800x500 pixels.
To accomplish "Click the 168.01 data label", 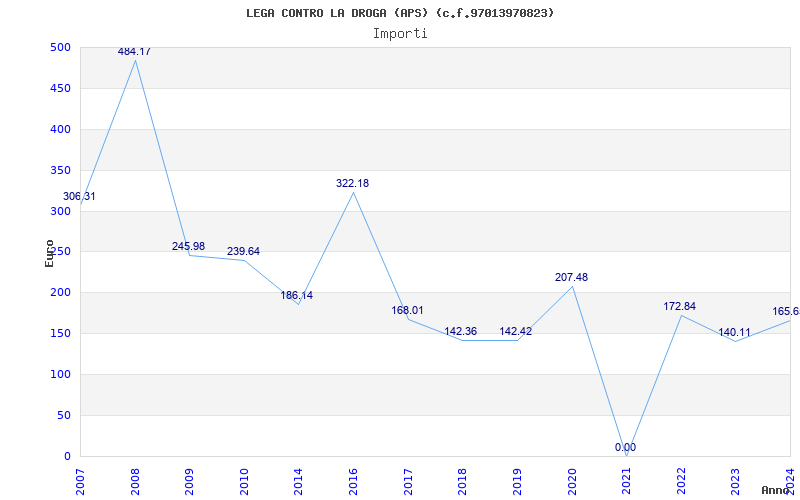I will (407, 310).
